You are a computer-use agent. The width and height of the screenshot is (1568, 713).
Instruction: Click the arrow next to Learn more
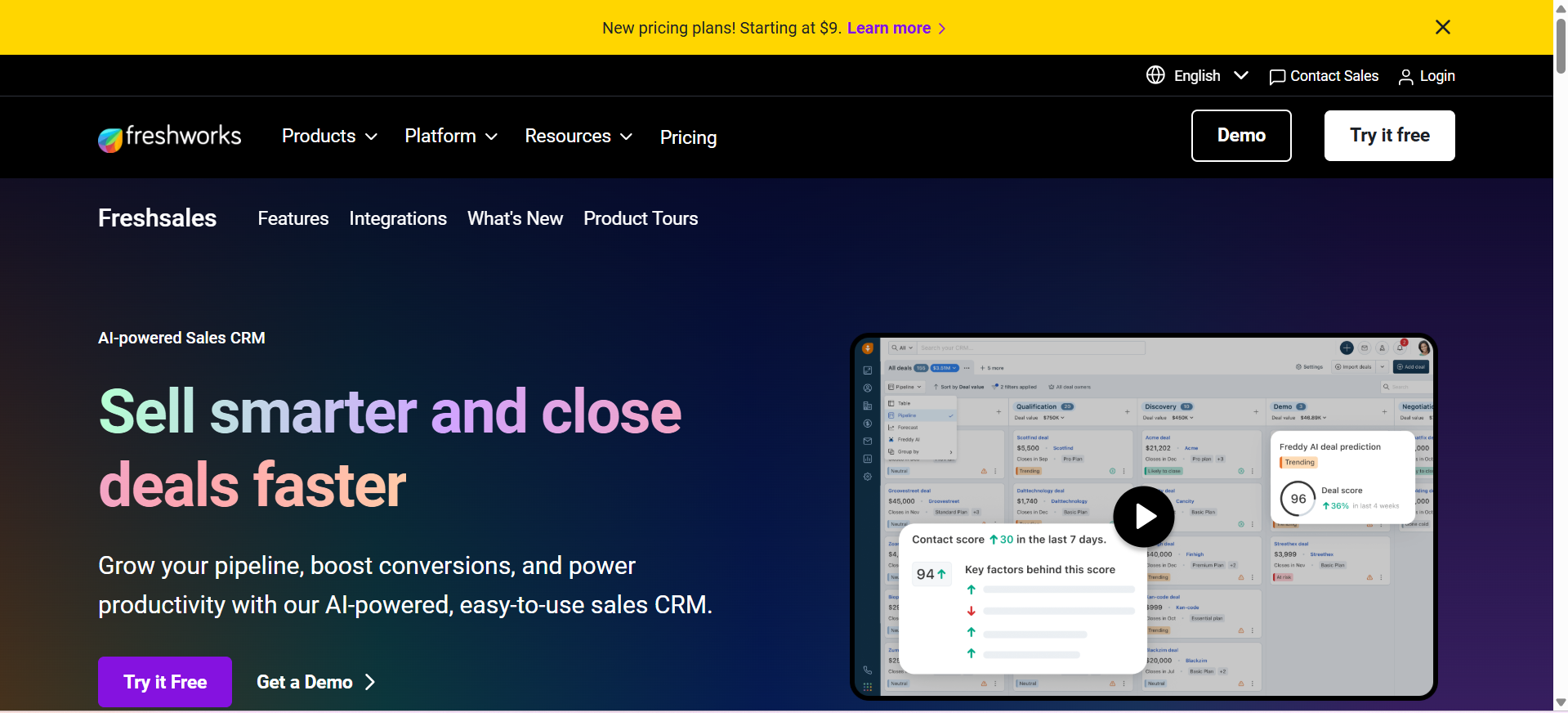click(x=942, y=29)
